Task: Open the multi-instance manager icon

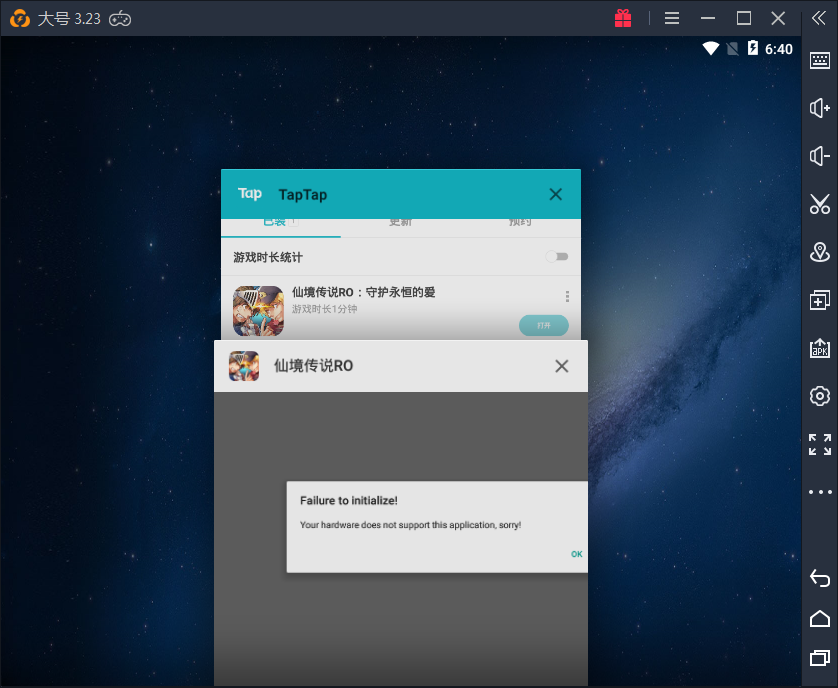Action: 820,300
